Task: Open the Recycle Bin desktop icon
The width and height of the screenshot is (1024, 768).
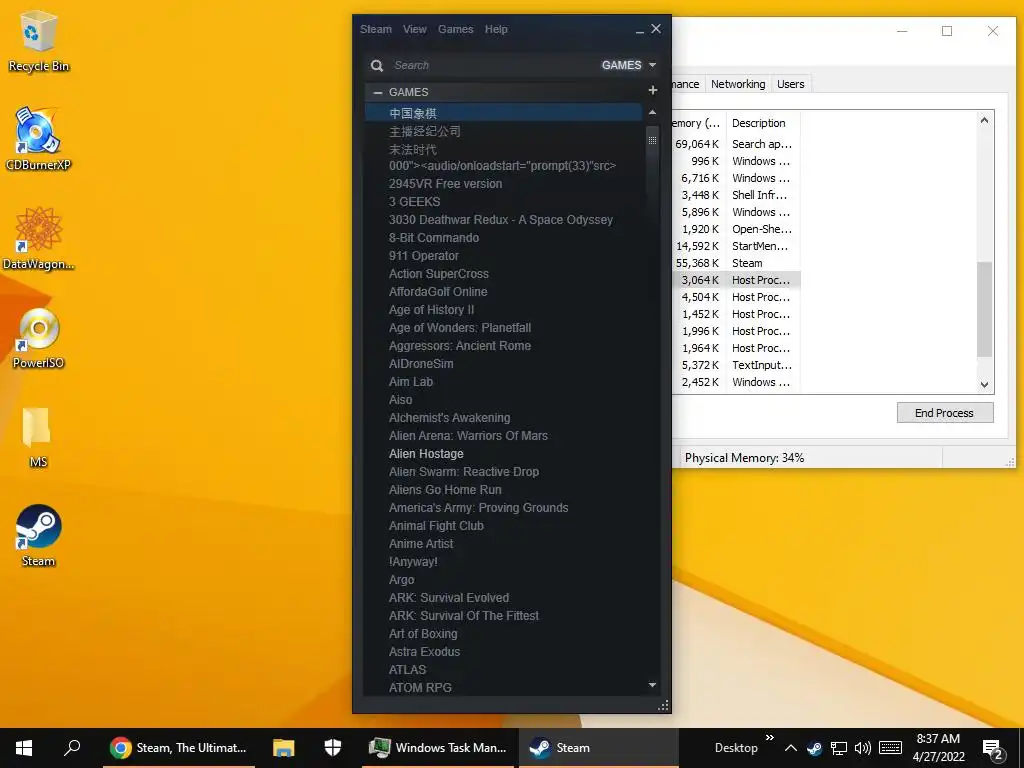Action: click(39, 42)
